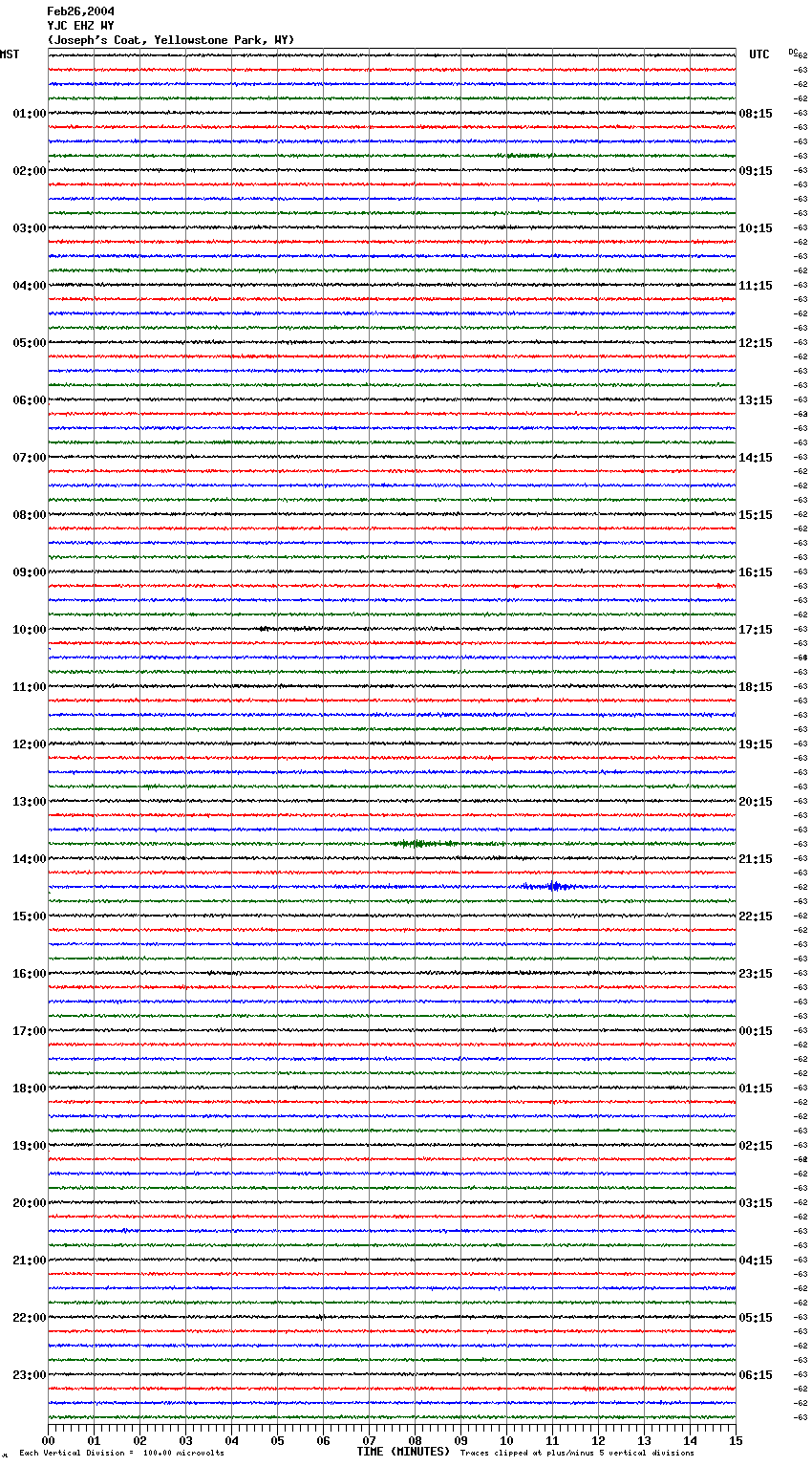Click the 06:15 UTC time label
Image resolution: width=812 pixels, height=1466 pixels.
(756, 1375)
